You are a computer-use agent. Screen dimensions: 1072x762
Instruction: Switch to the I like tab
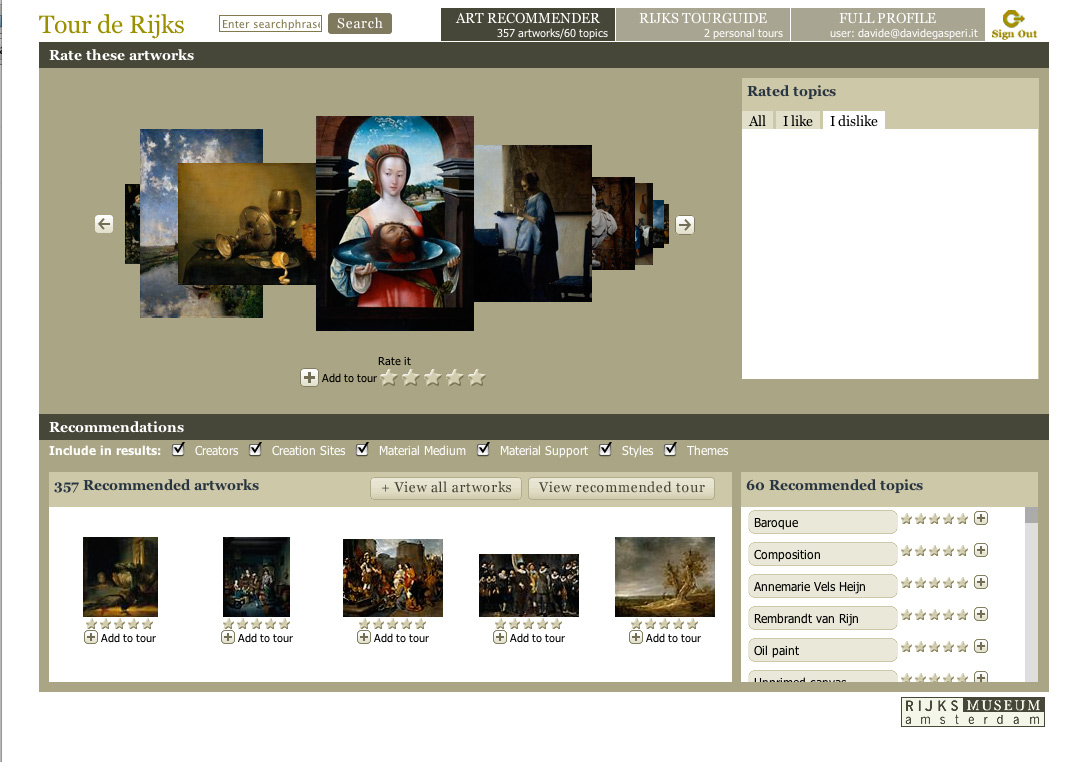click(797, 121)
